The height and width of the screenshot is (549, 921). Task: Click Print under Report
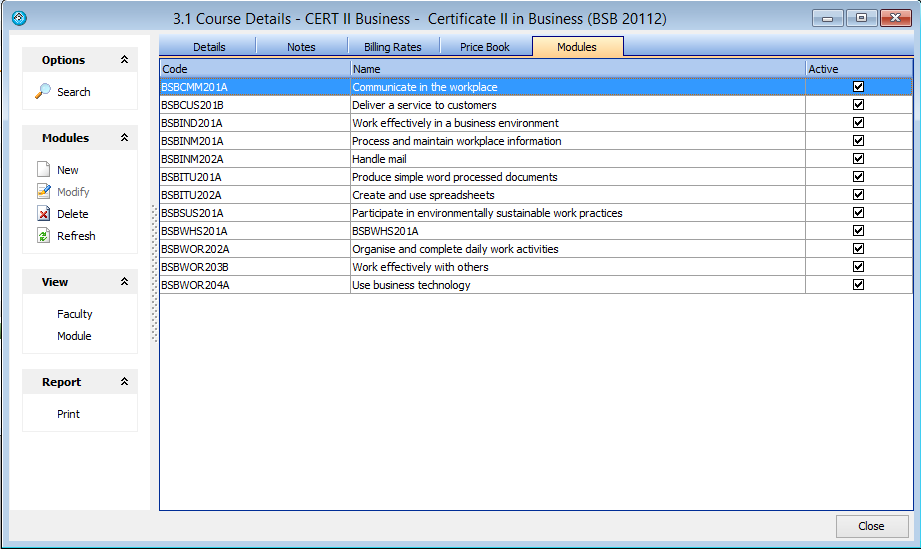tap(69, 414)
